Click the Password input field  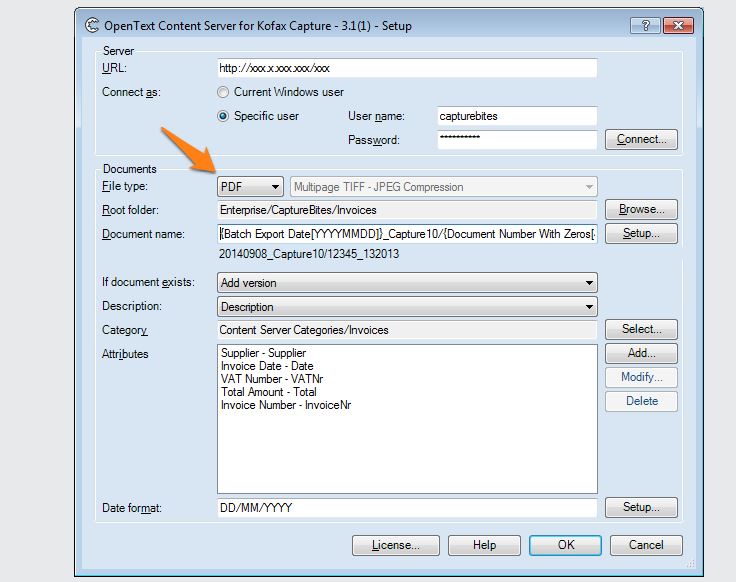click(x=517, y=140)
